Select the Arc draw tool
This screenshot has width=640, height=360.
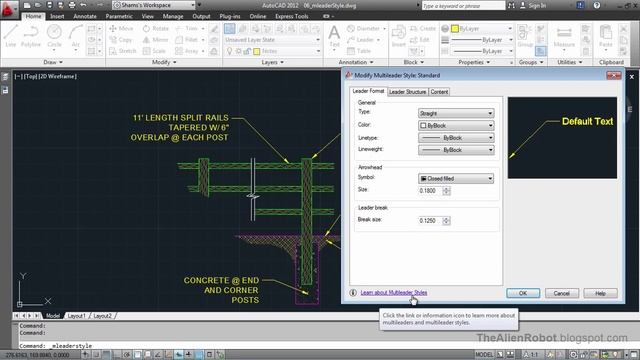(x=76, y=36)
